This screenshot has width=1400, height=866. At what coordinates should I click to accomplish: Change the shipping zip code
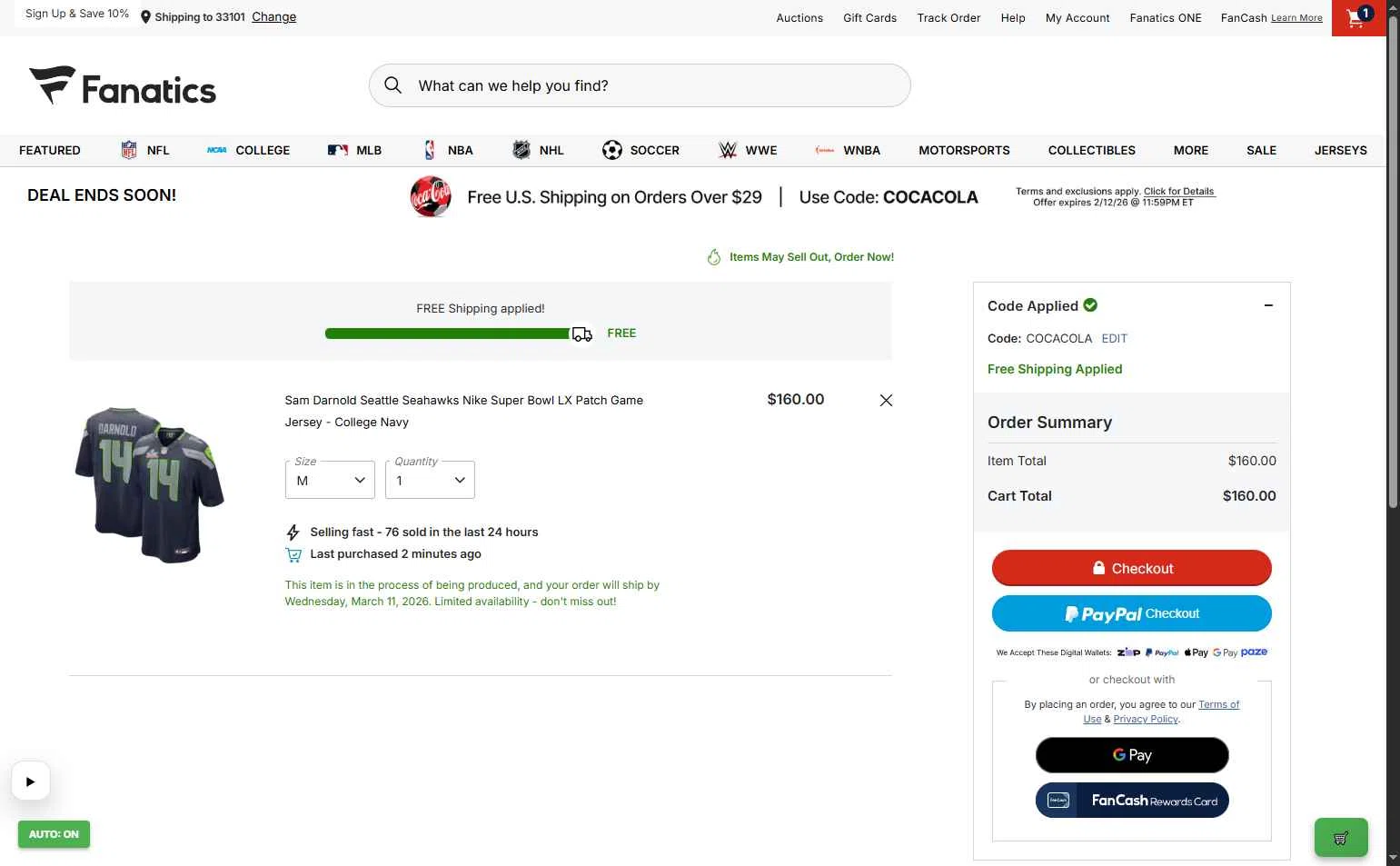(x=273, y=16)
